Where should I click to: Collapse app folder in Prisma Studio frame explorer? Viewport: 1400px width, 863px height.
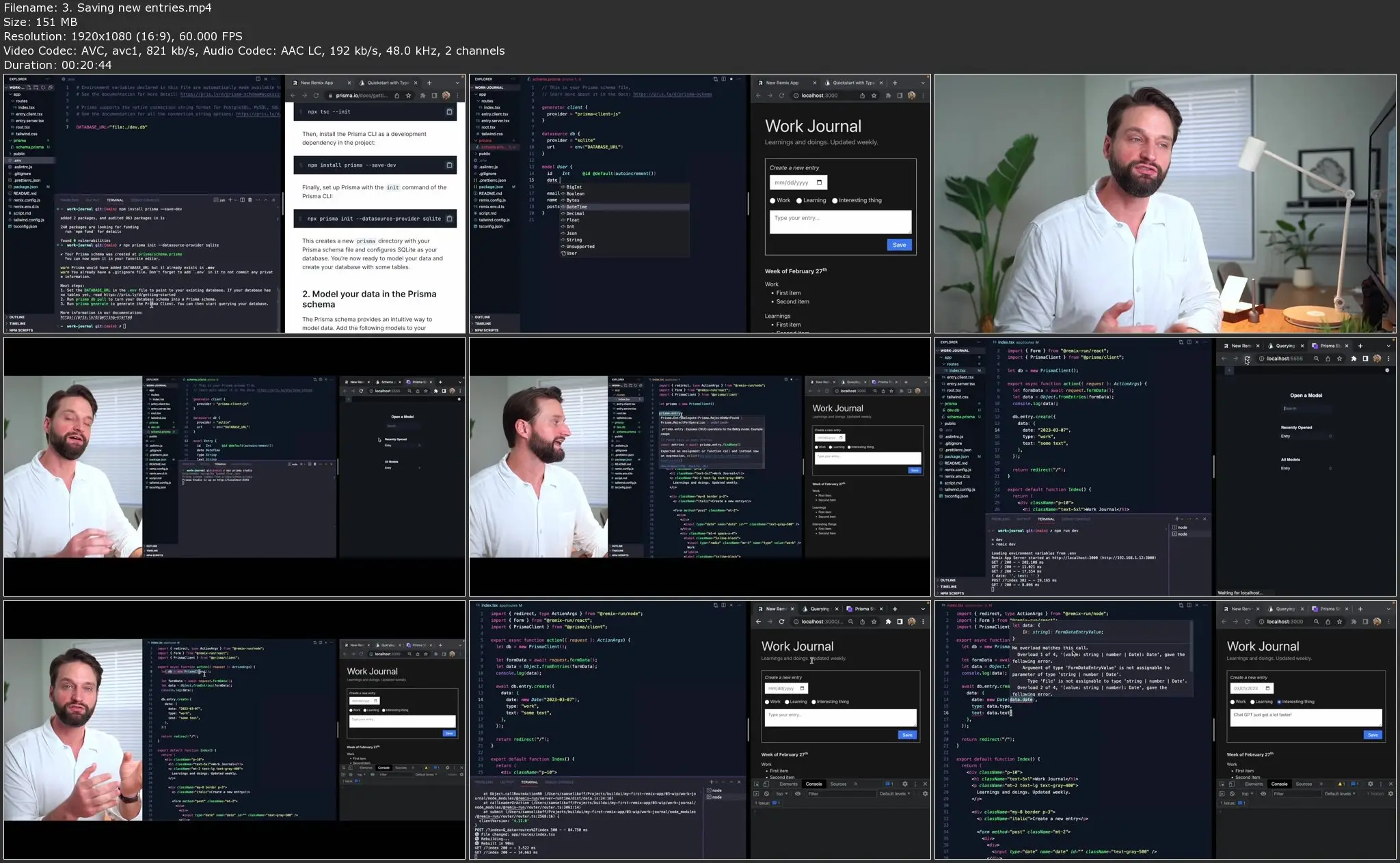coord(947,357)
